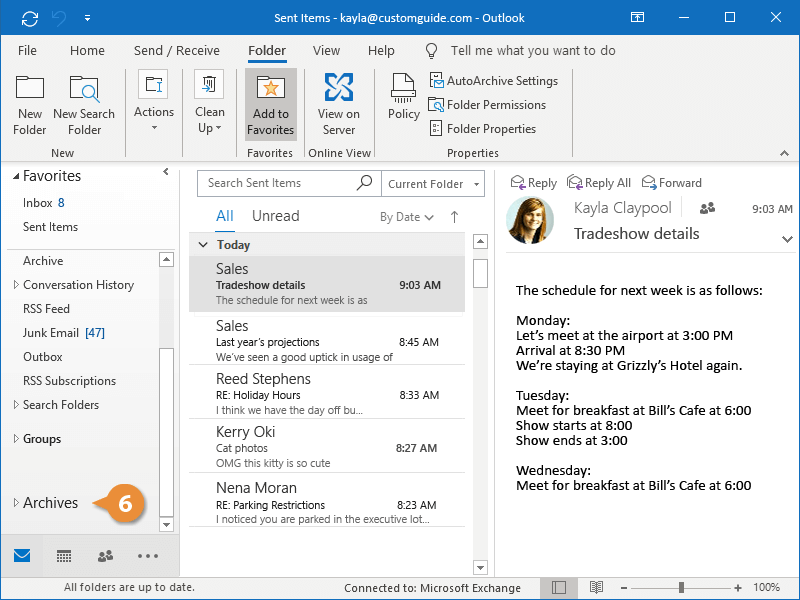Viewport: 800px width, 600px height.
Task: Open the By Date sort dropdown
Action: coord(407,217)
